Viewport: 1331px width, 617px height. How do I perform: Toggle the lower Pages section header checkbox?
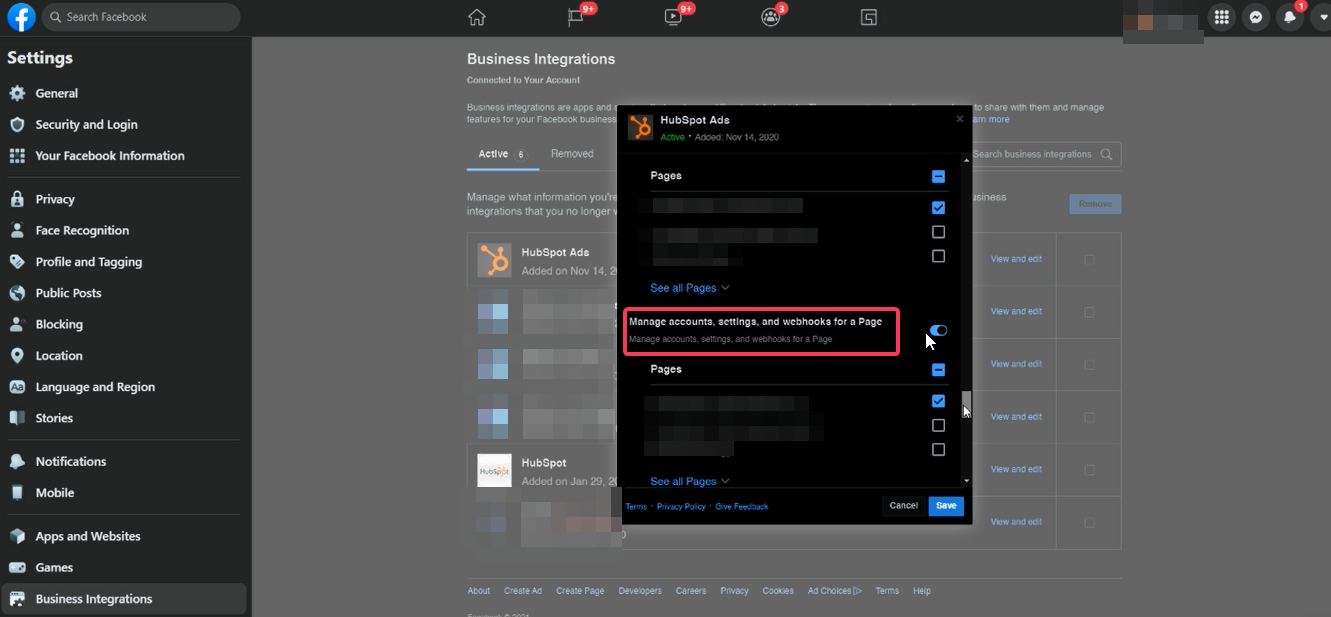click(938, 370)
